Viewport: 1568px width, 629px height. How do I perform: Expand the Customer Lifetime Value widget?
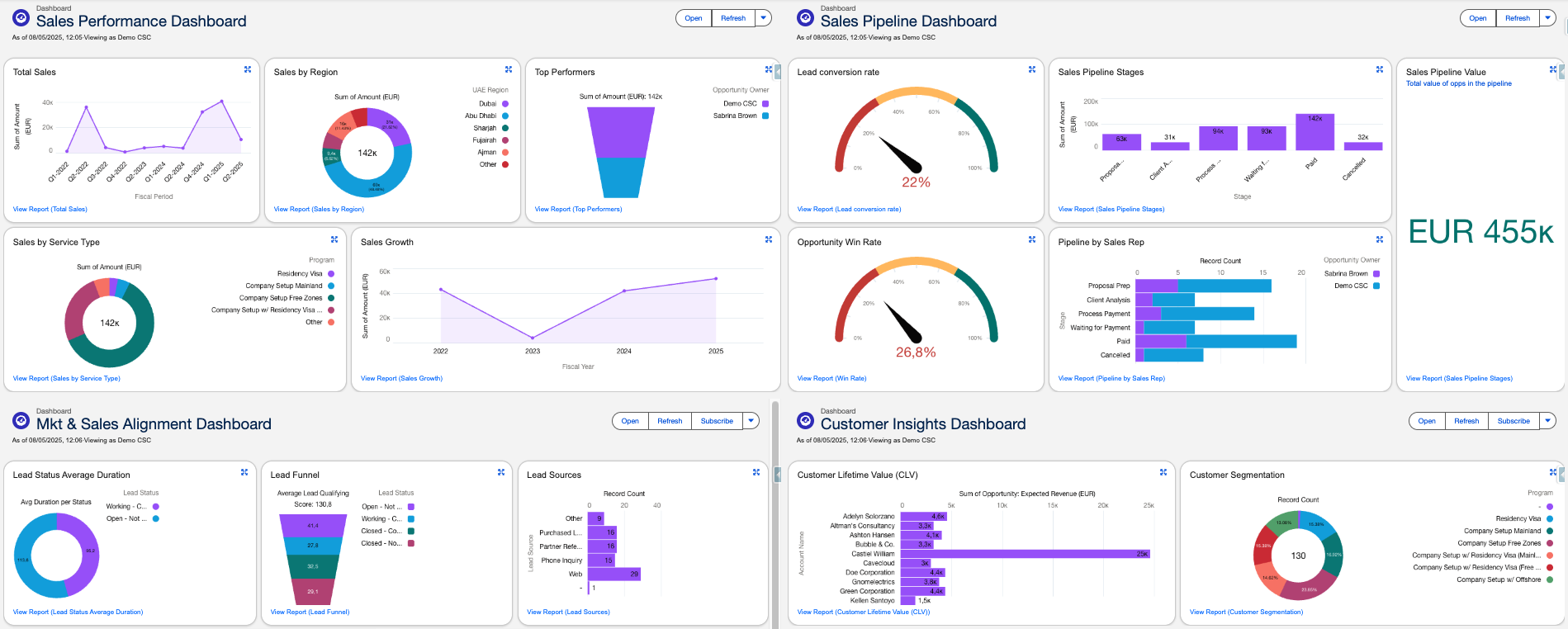[1163, 473]
